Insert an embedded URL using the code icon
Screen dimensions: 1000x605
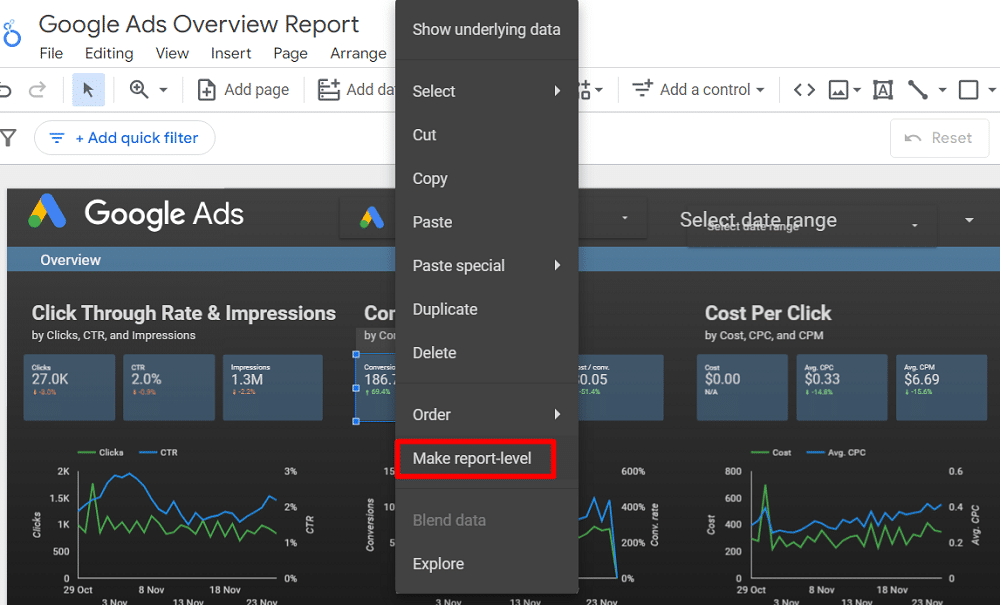[x=804, y=89]
